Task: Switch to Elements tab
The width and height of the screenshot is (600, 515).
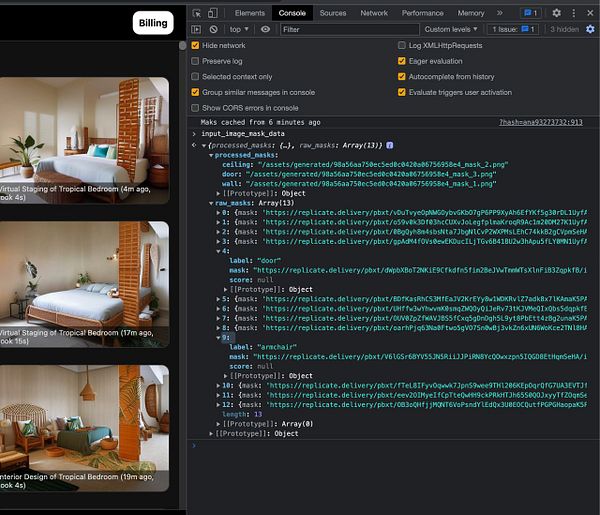Action: pyautogui.click(x=249, y=13)
